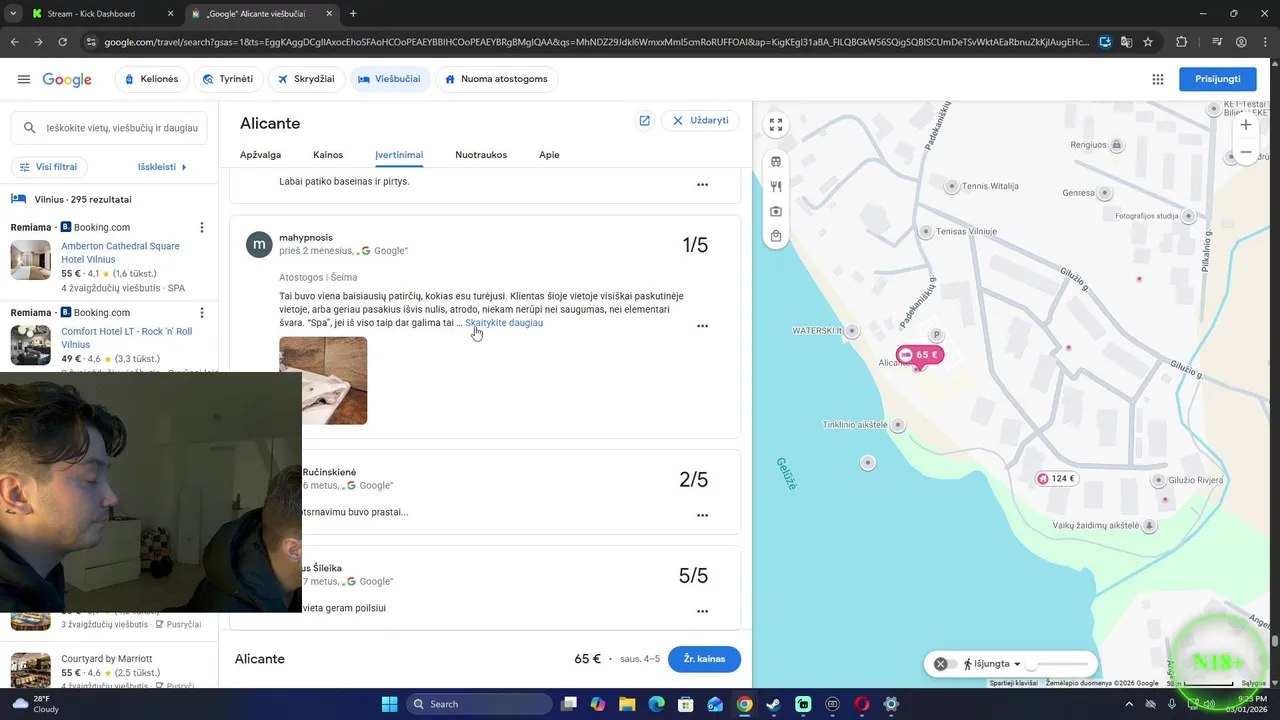Expand the map to full screen
This screenshot has width=1280, height=720.
[776, 125]
